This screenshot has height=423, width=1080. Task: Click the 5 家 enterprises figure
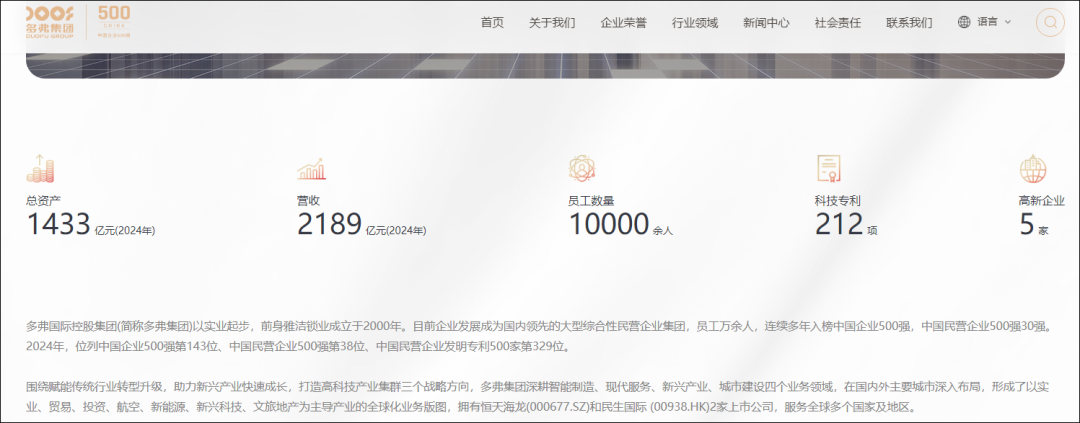pos(1034,225)
